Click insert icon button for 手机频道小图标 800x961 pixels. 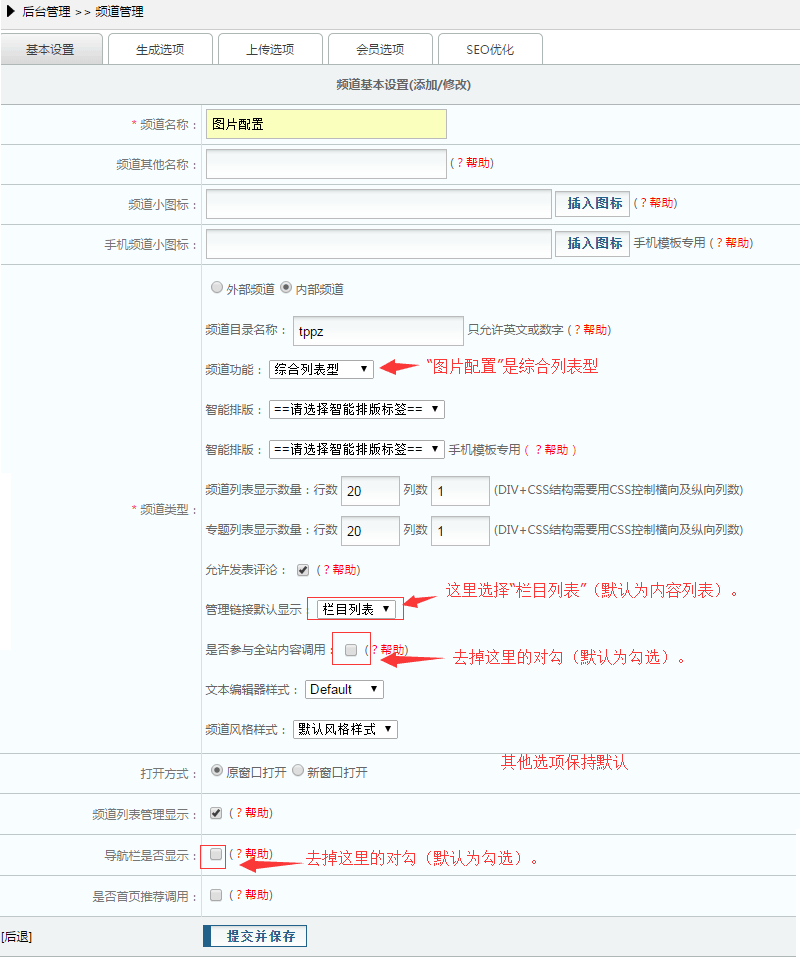click(x=594, y=243)
